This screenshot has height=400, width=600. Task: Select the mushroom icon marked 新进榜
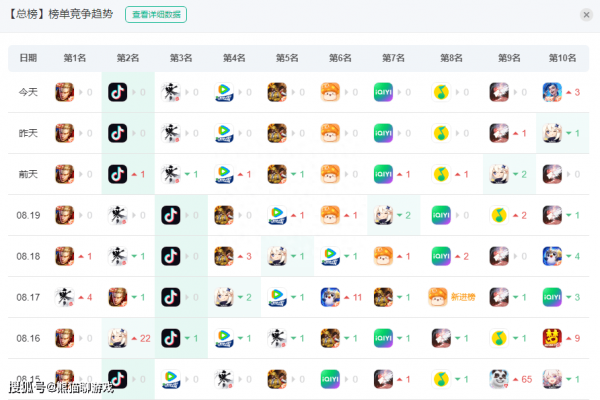pyautogui.click(x=437, y=297)
